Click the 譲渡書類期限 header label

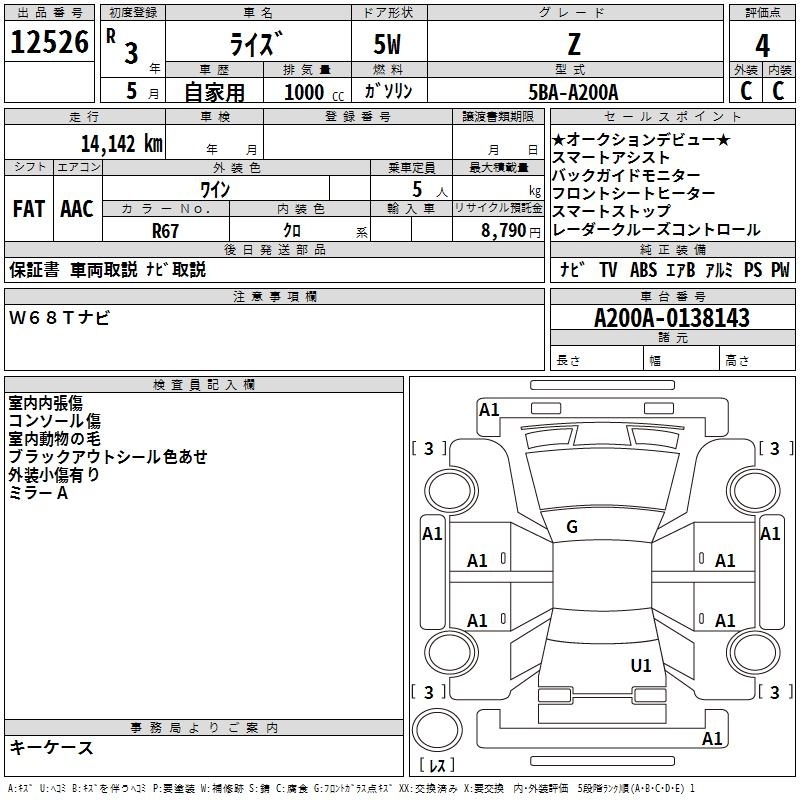pos(498,117)
